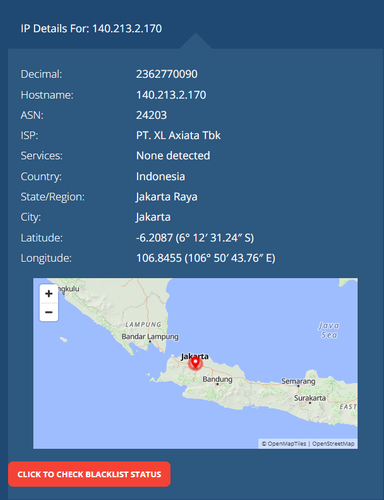The width and height of the screenshot is (384, 500).
Task: Select the ISP value PT. XL Axiata Tbk
Action: point(178,135)
